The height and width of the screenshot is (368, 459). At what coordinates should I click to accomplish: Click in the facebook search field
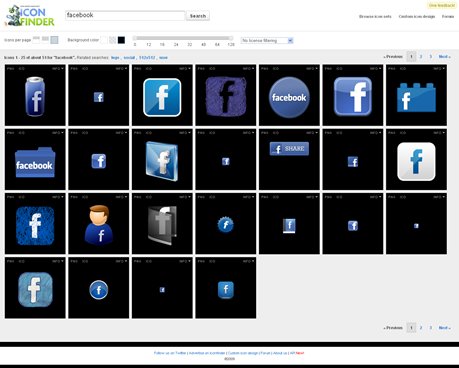point(125,15)
